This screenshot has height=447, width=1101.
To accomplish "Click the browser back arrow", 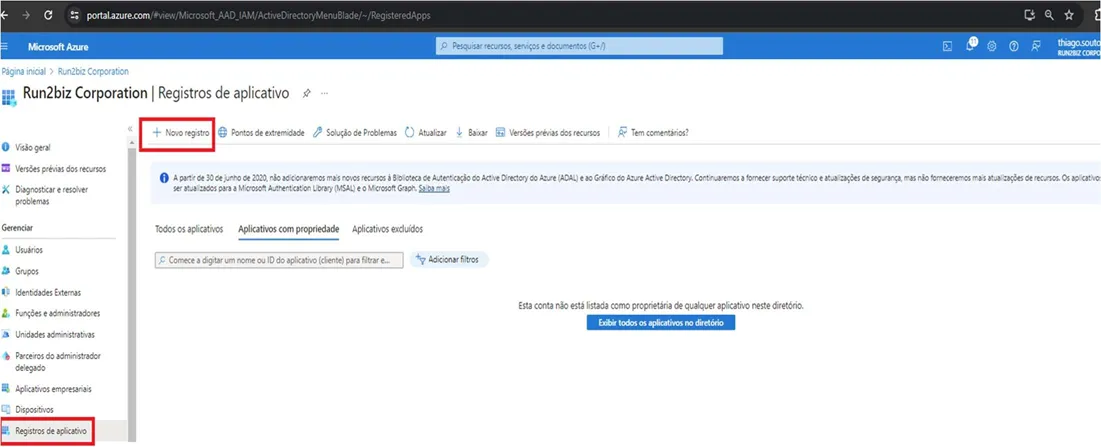I will 4,15.
